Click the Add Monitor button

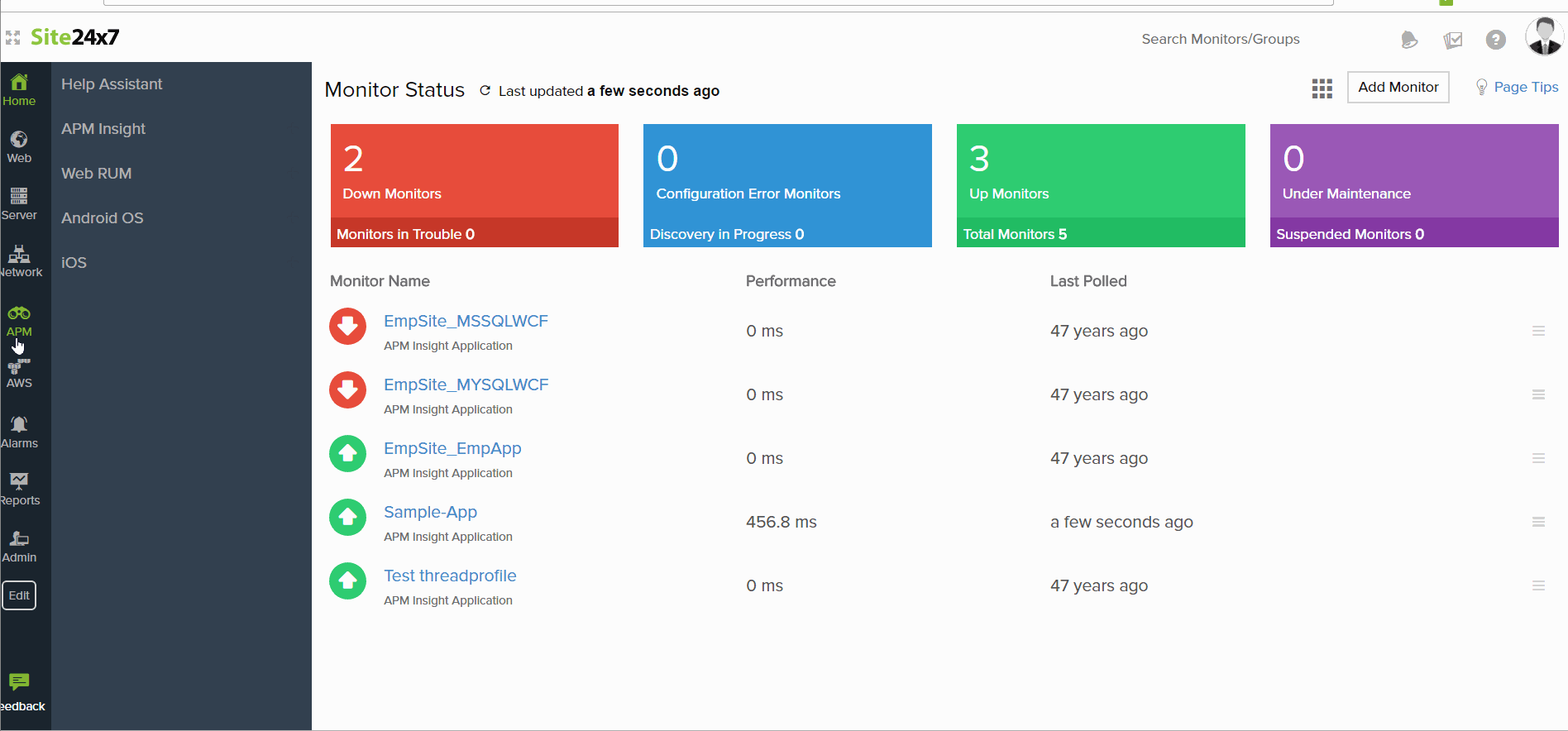pyautogui.click(x=1398, y=87)
